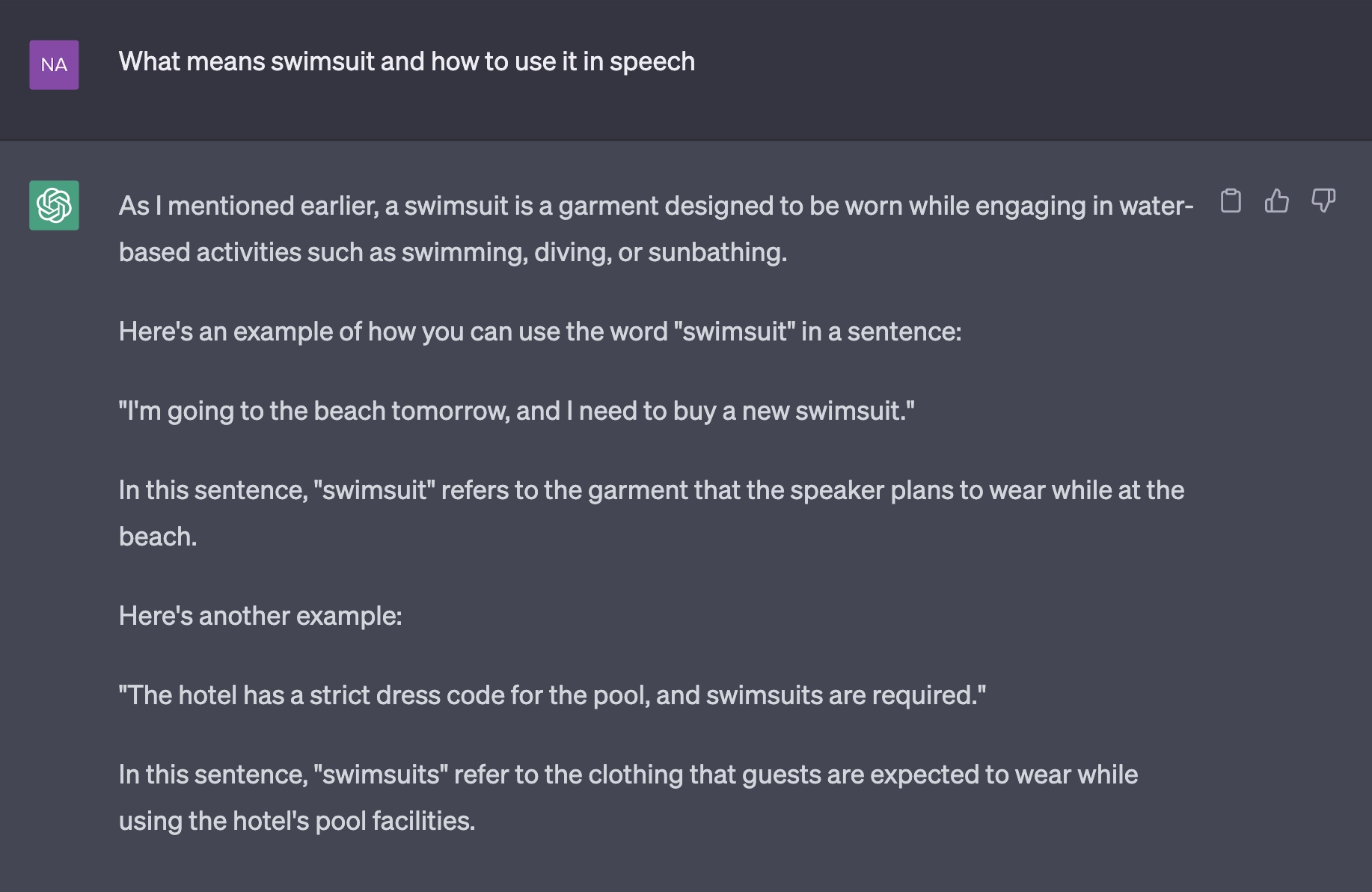Viewport: 1372px width, 892px height.
Task: Give the response a thumbs up
Action: click(x=1277, y=201)
